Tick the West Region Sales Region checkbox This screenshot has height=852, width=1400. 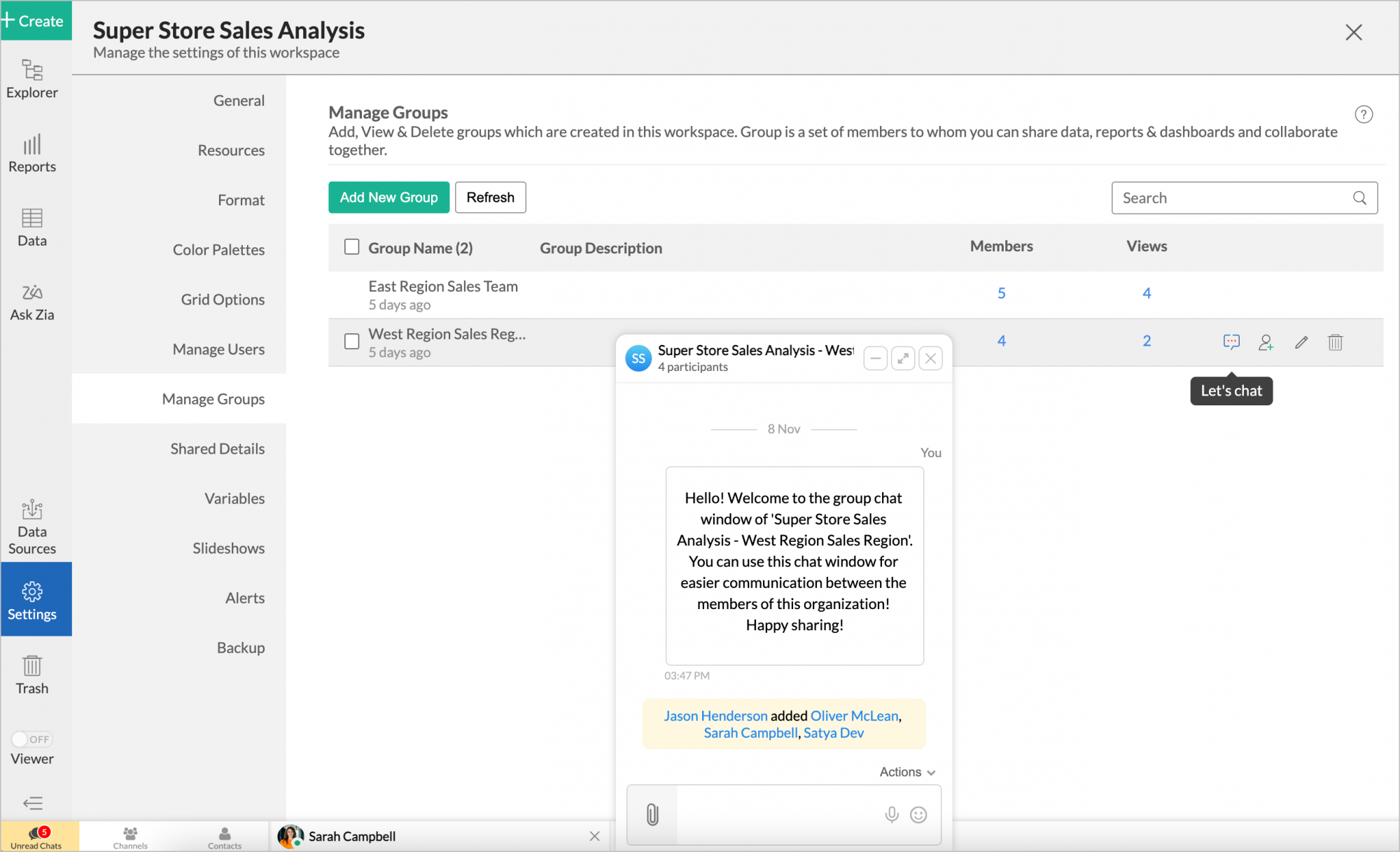[x=352, y=341]
